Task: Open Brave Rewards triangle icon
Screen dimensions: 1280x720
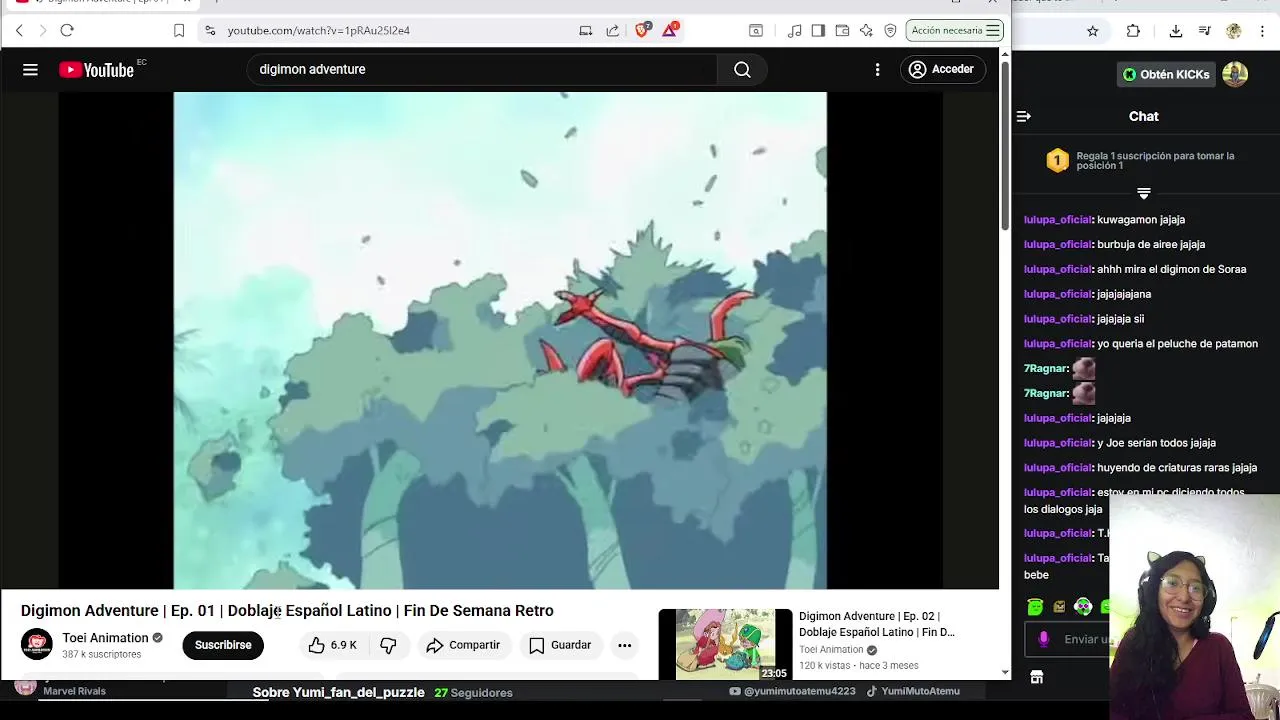Action: tap(670, 30)
